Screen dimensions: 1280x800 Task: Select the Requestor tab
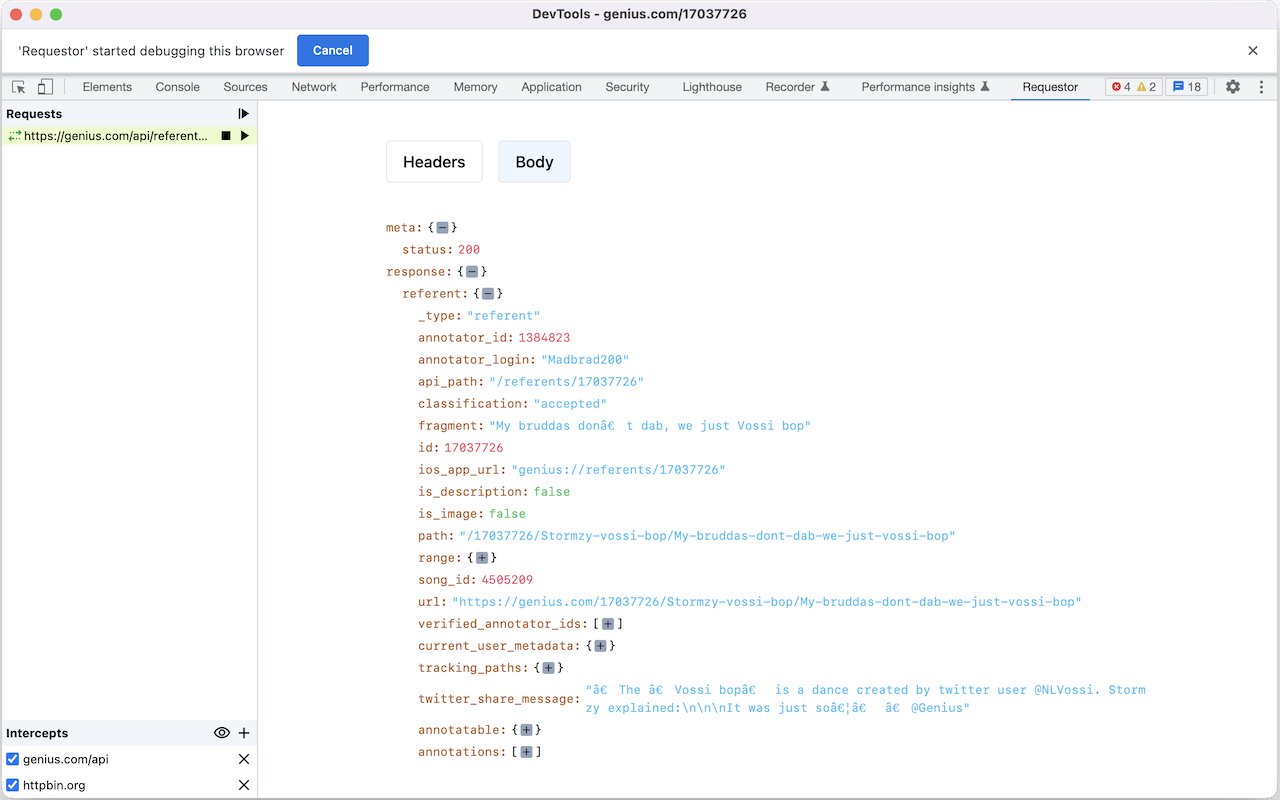(1050, 87)
